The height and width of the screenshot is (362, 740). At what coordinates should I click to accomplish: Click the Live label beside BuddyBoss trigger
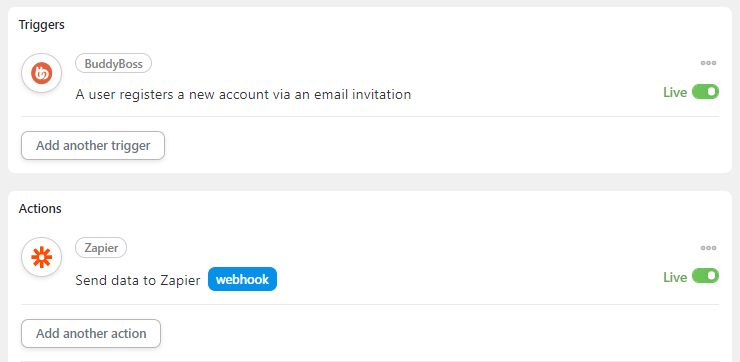coord(675,93)
